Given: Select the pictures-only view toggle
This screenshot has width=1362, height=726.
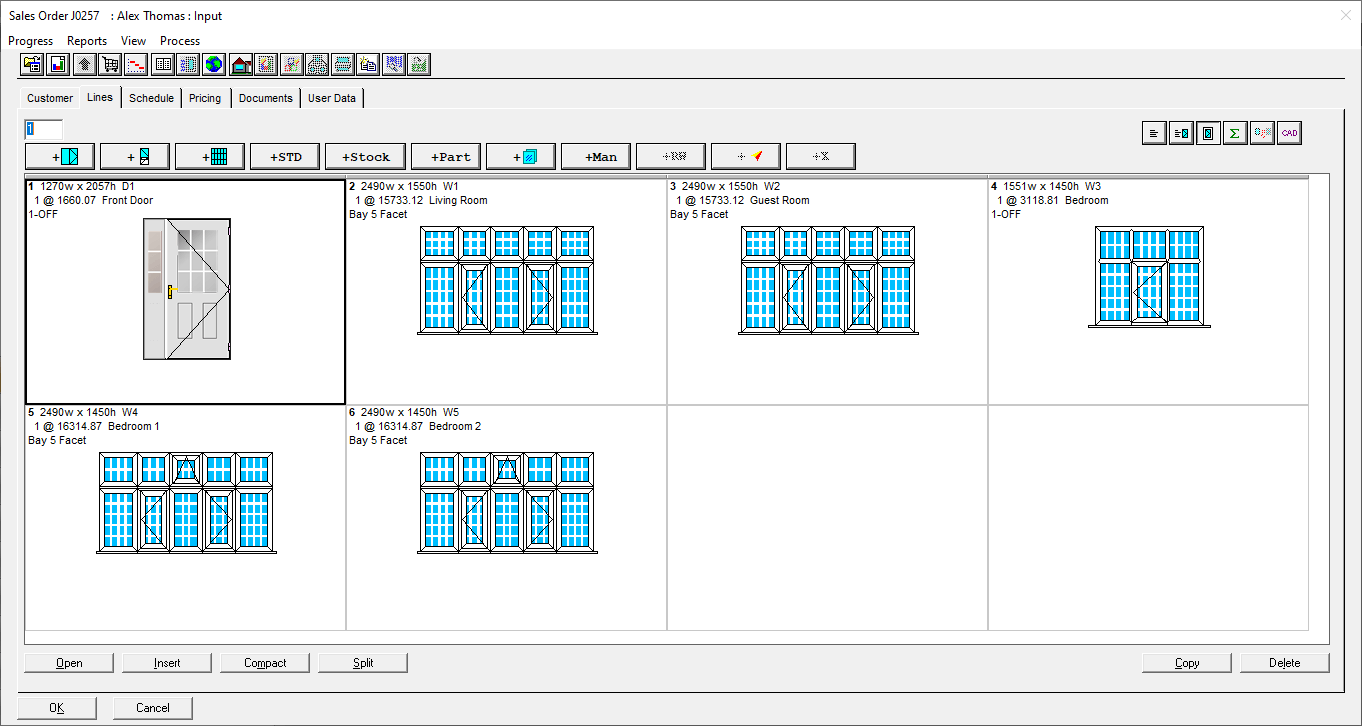Looking at the screenshot, I should 1208,133.
